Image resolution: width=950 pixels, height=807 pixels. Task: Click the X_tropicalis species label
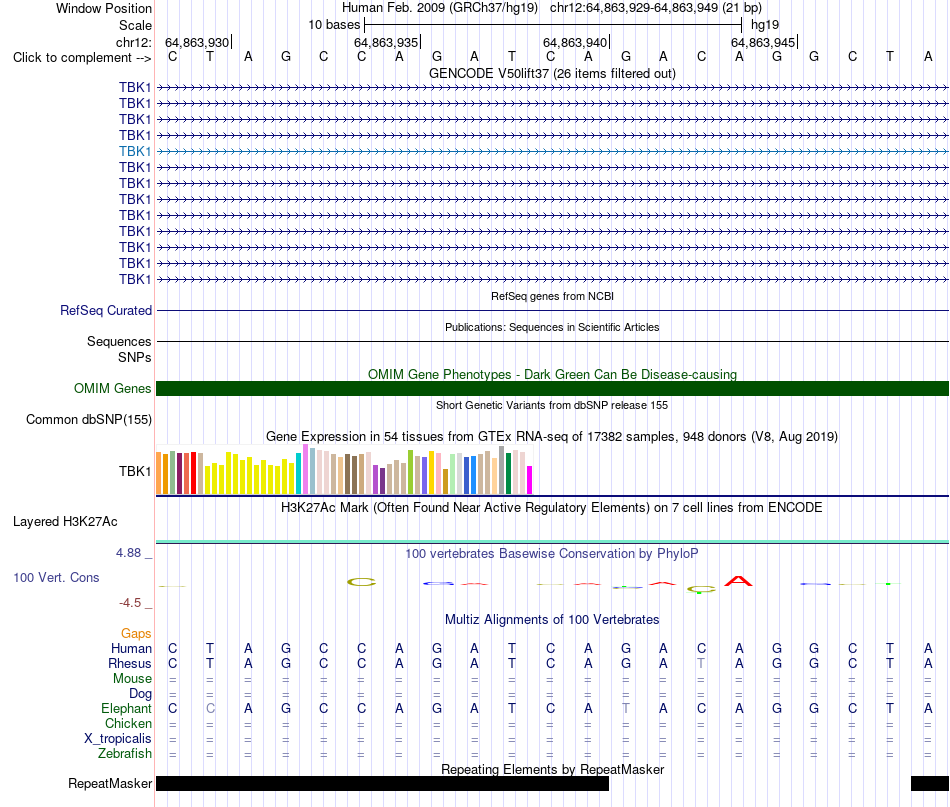(118, 739)
